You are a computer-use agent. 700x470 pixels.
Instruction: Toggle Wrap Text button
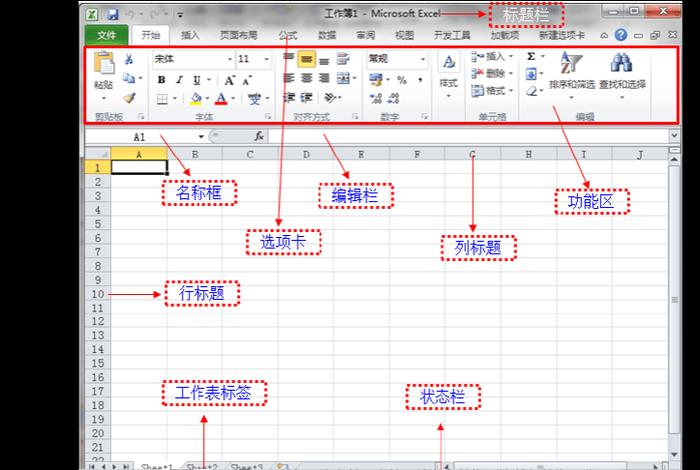[343, 58]
